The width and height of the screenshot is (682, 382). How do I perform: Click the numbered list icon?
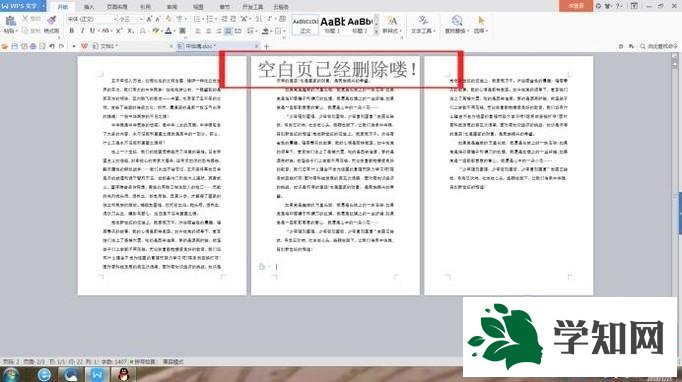click(211, 19)
